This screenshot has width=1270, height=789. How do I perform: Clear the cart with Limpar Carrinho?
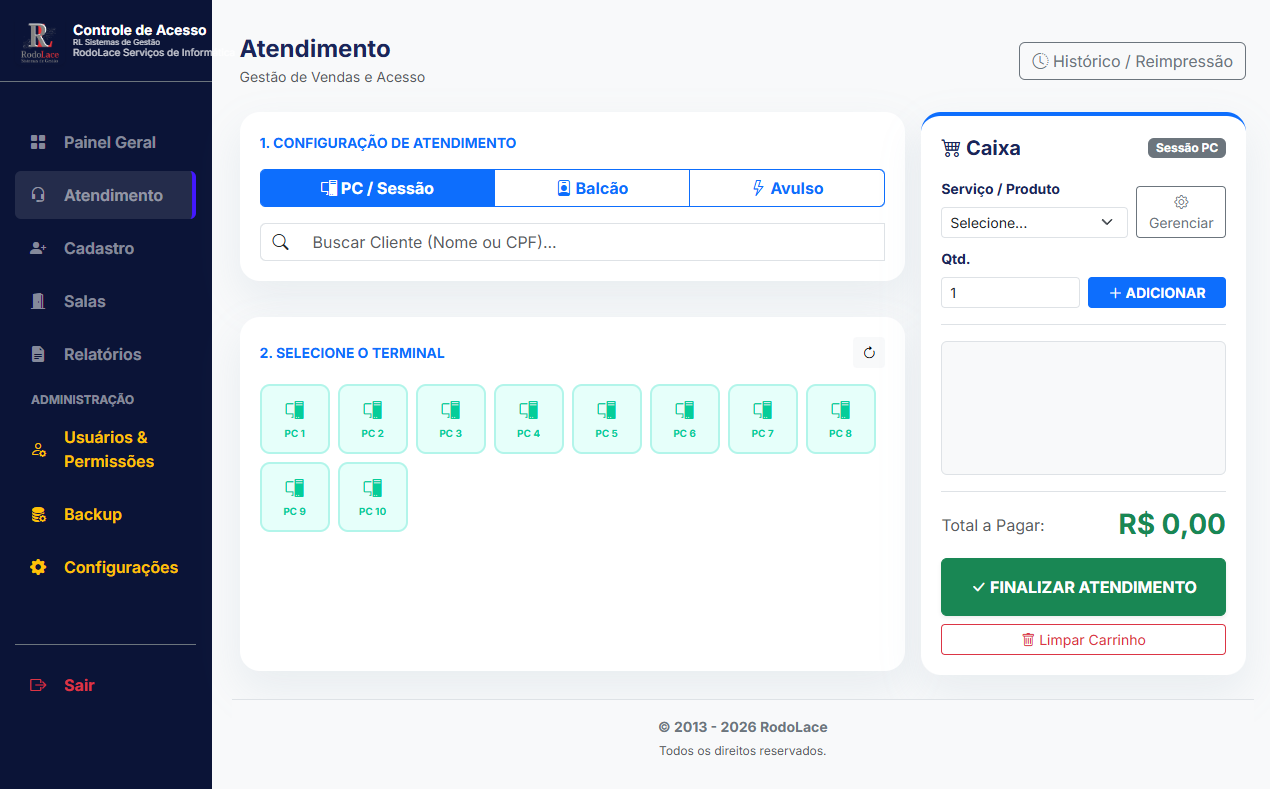(1083, 640)
